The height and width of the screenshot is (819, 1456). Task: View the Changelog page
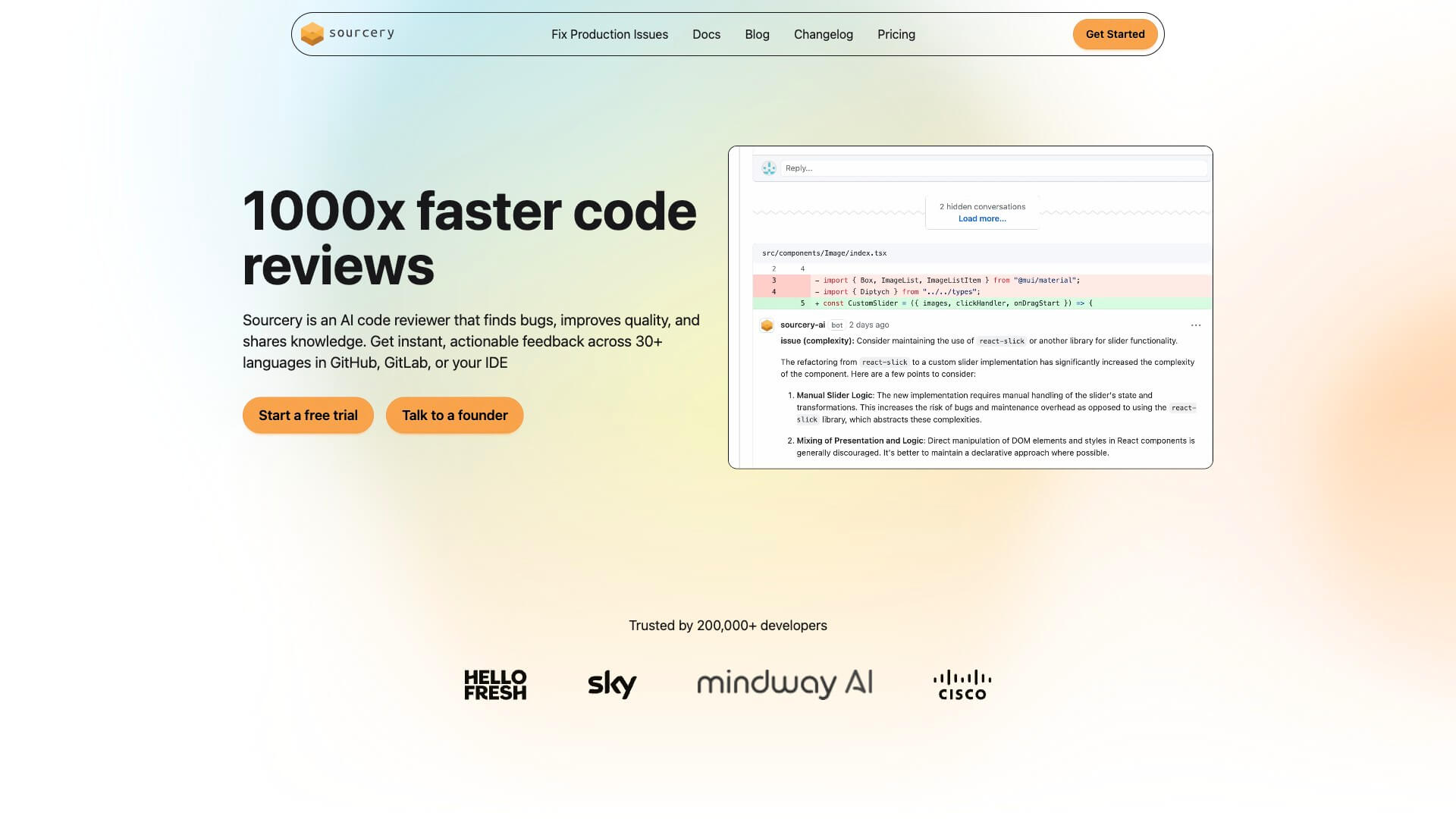coord(823,35)
